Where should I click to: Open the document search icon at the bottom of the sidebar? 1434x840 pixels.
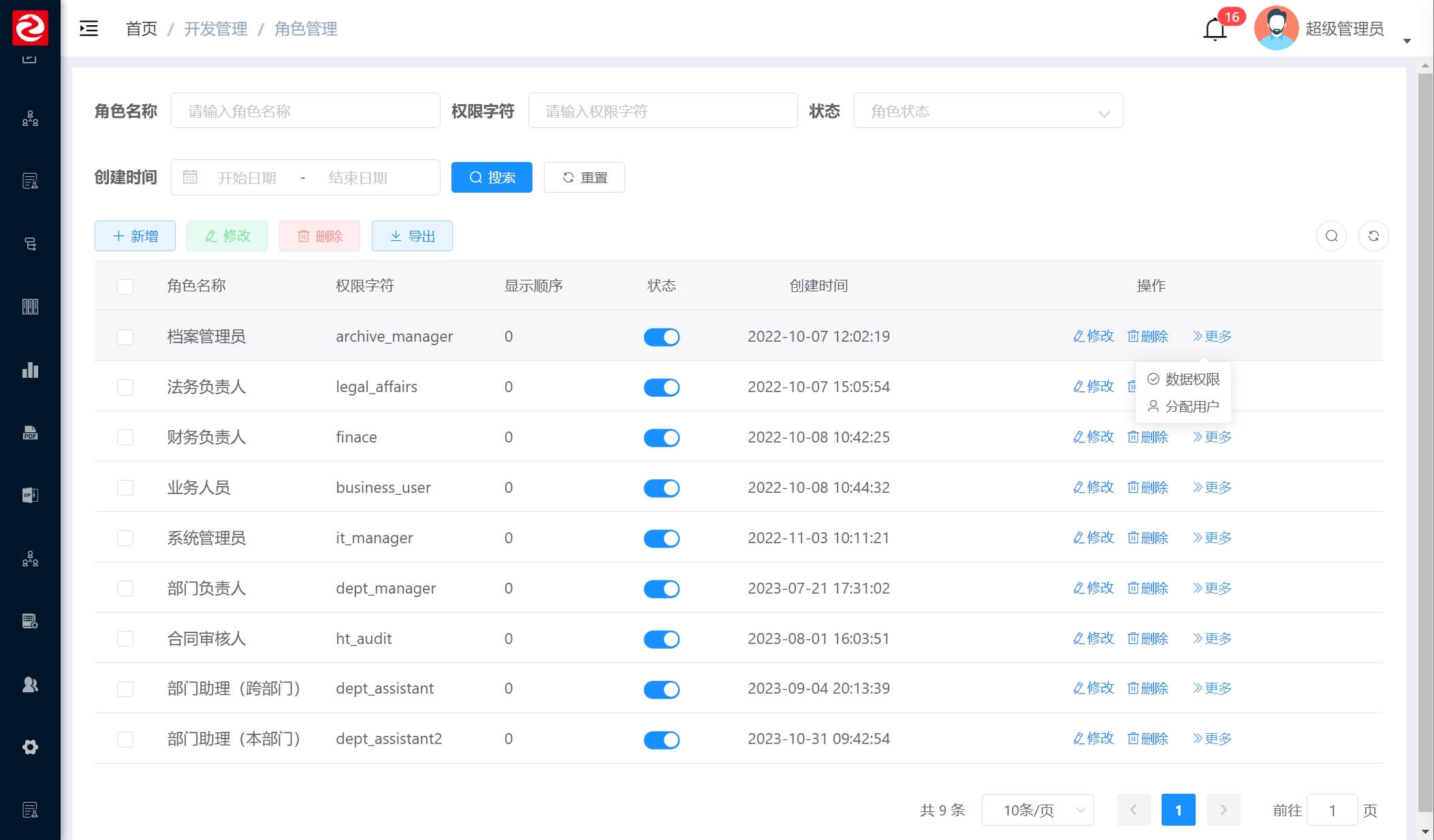pos(30,810)
